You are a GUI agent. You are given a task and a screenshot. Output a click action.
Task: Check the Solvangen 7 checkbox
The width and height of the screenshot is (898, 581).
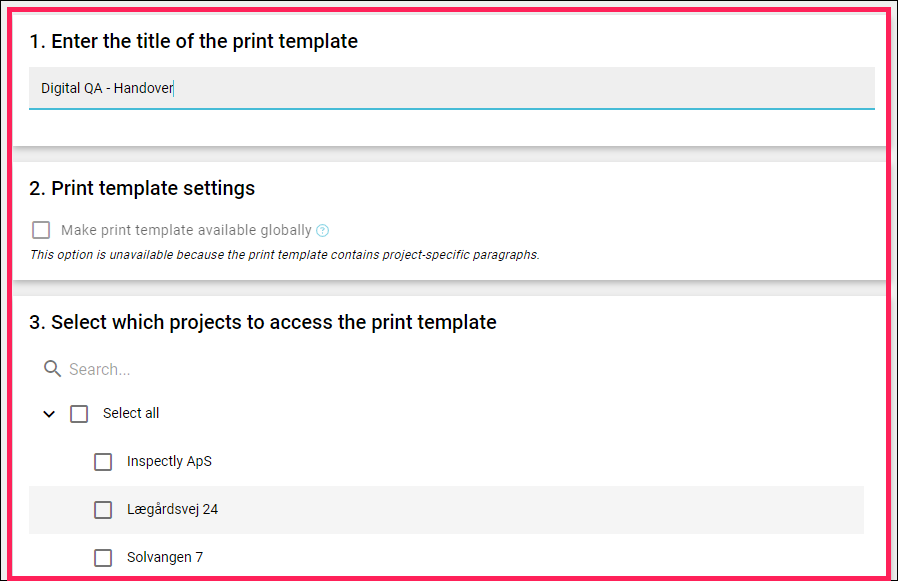pos(103,558)
